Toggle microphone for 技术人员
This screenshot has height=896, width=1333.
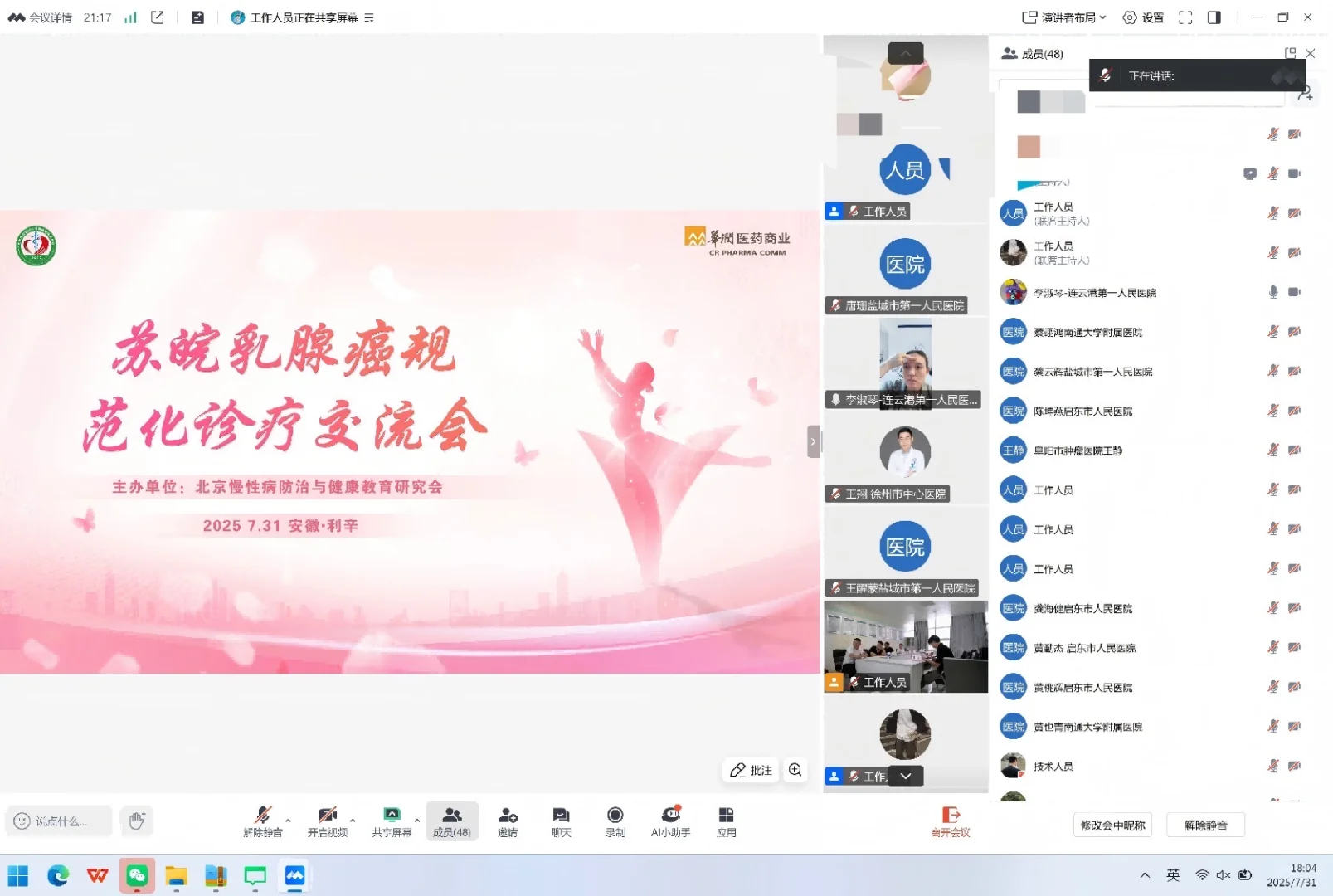[1273, 766]
